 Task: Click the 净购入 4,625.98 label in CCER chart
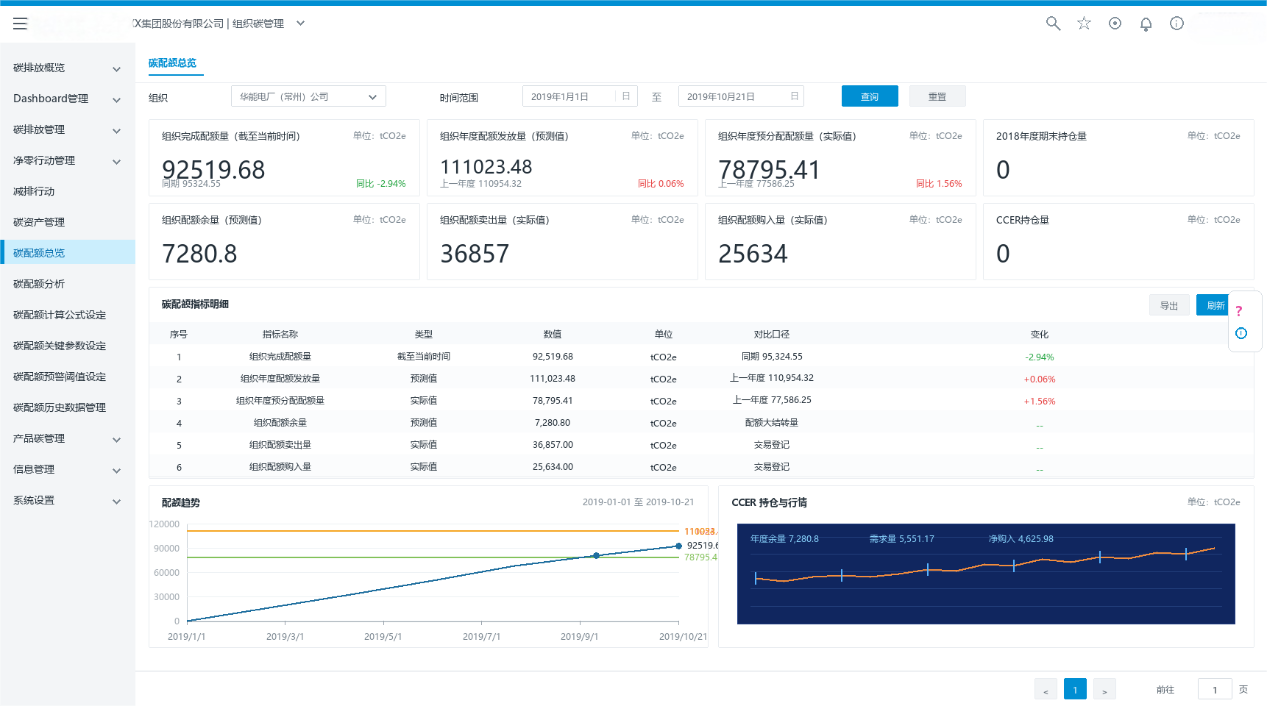click(1020, 538)
